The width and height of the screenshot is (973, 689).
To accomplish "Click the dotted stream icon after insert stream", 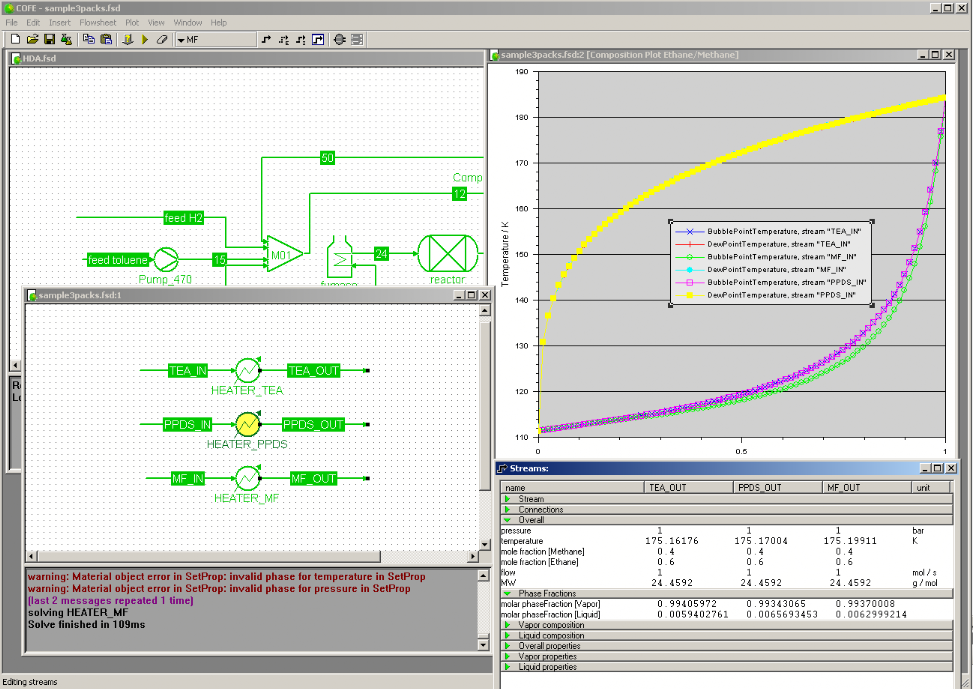I will (x=284, y=39).
